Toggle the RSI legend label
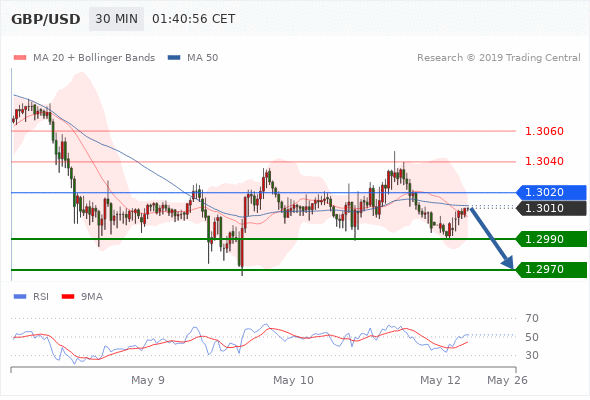 [41, 297]
